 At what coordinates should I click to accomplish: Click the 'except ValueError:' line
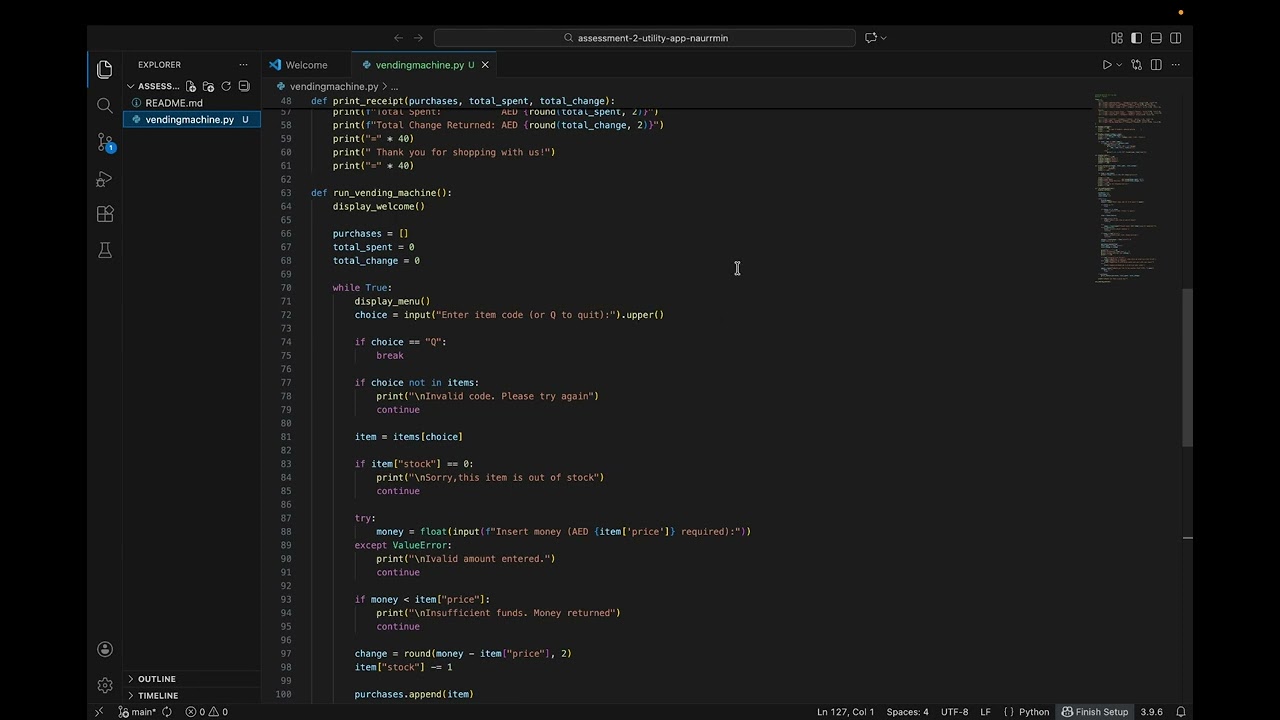403,545
